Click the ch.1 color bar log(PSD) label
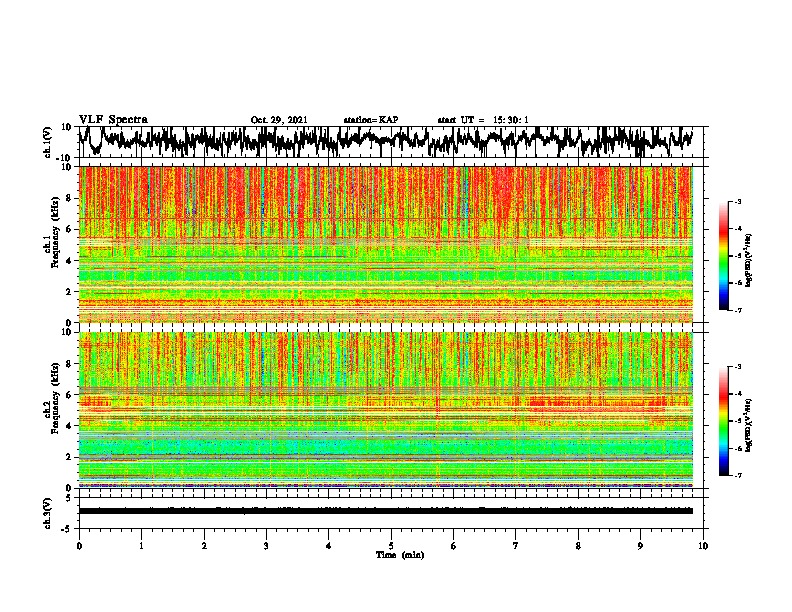792x612 pixels. pyautogui.click(x=749, y=260)
